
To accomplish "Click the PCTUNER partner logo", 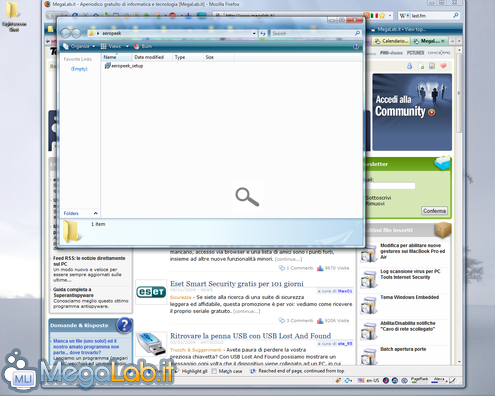I will point(415,53).
